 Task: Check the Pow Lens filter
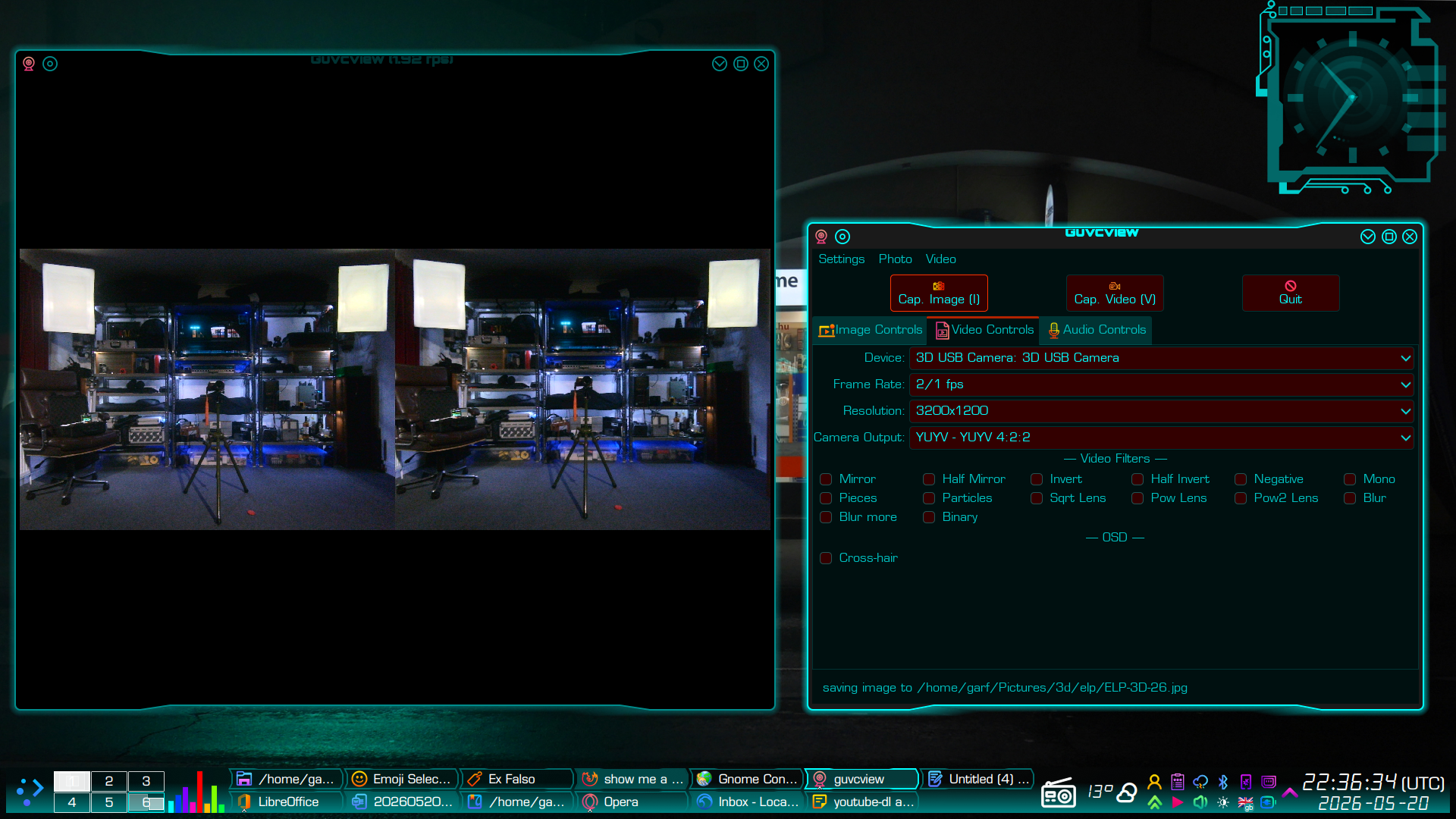[x=1137, y=498]
